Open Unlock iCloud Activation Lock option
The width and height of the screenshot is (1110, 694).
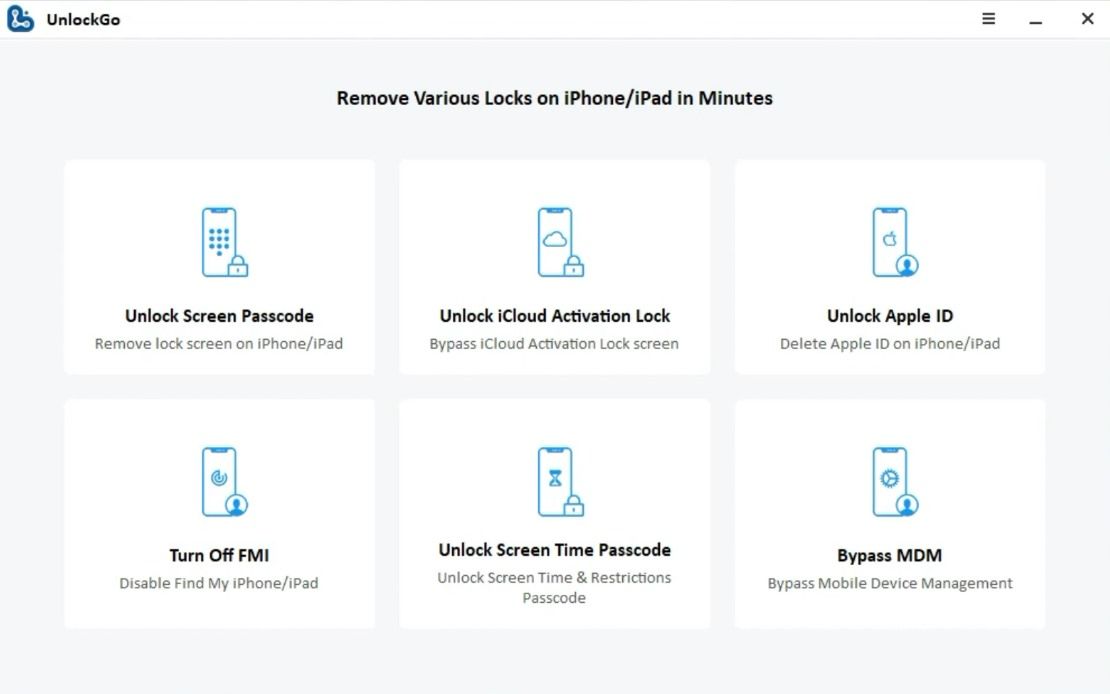555,316
